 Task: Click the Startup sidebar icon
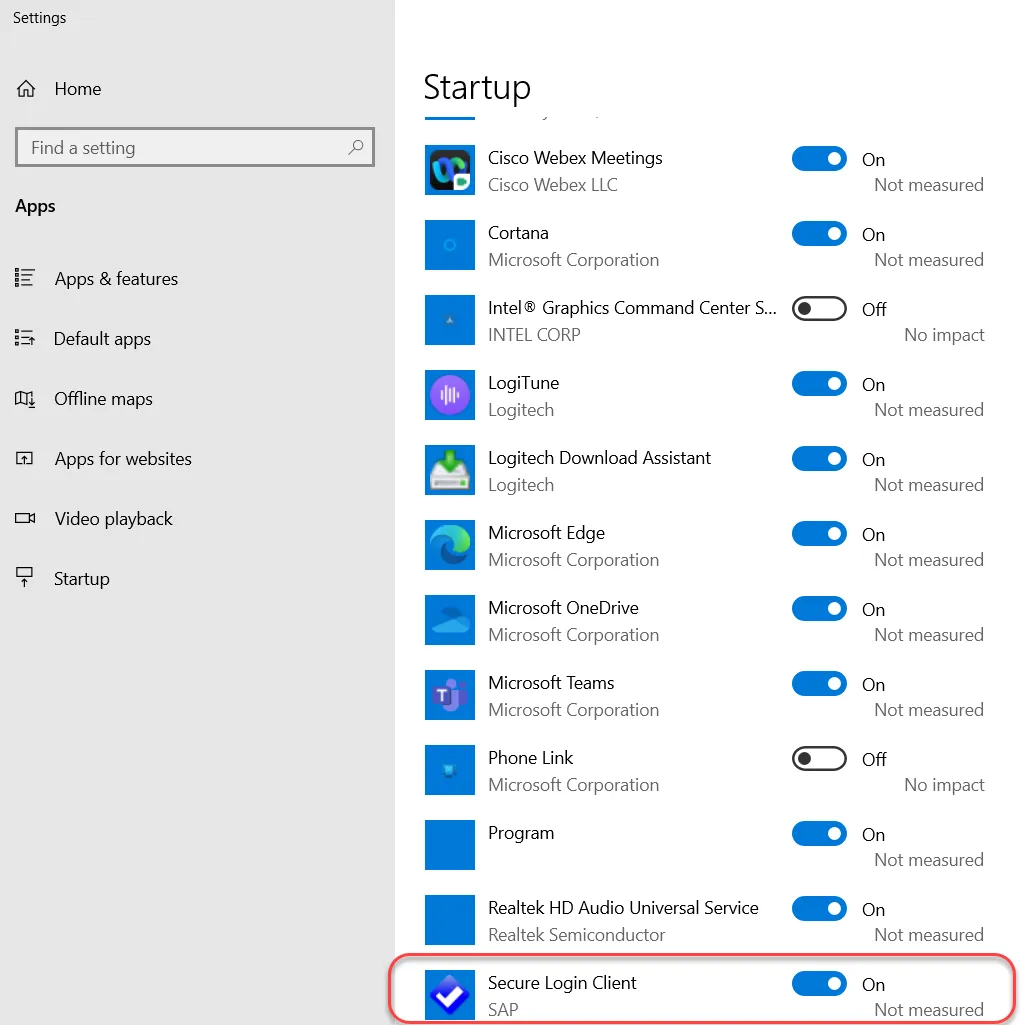(25, 577)
